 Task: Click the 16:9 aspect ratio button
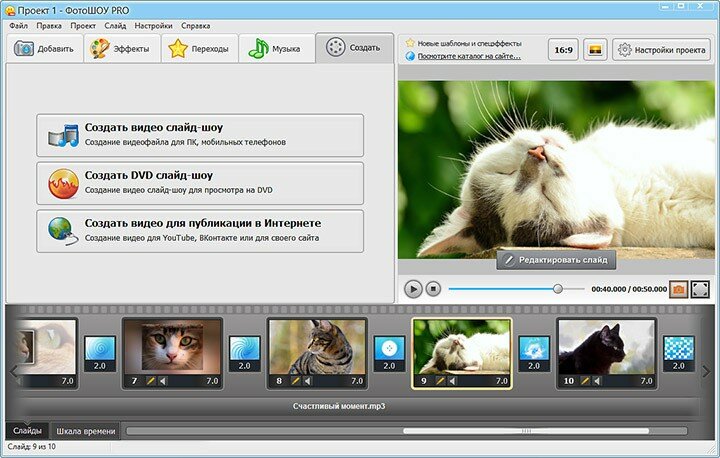pos(565,49)
